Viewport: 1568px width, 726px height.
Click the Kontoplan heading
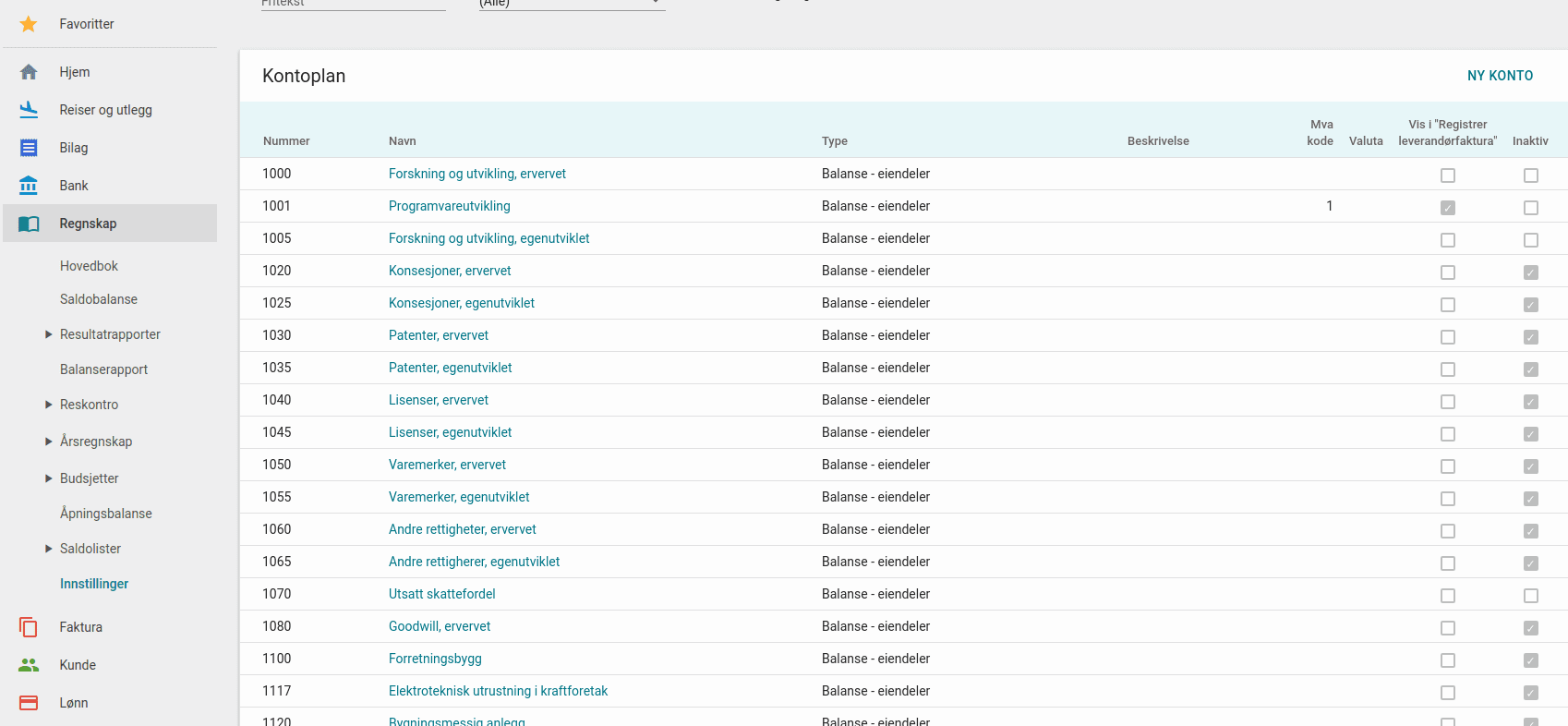(304, 76)
